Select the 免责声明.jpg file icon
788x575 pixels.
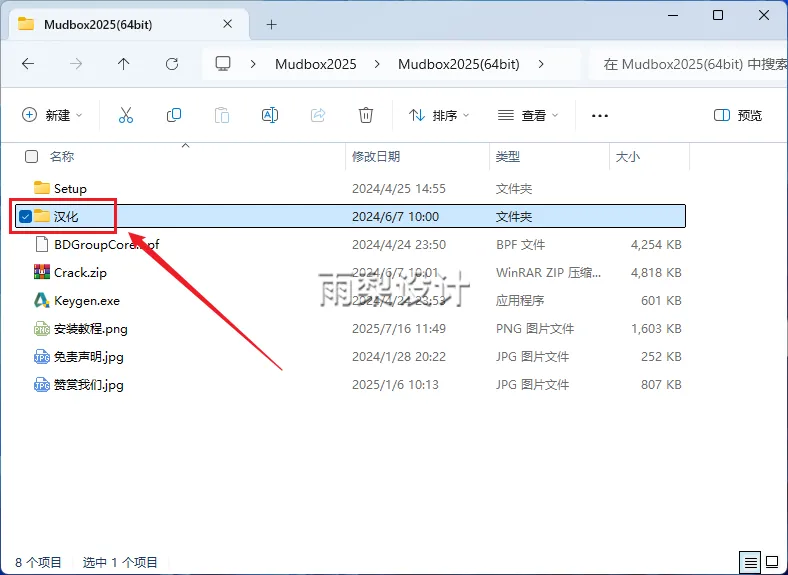42,356
